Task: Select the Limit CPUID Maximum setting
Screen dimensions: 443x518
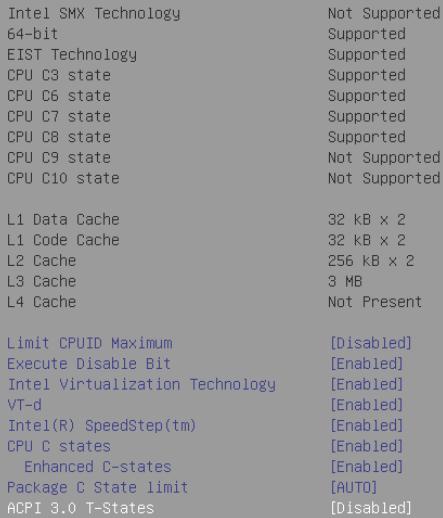Action: (x=90, y=343)
